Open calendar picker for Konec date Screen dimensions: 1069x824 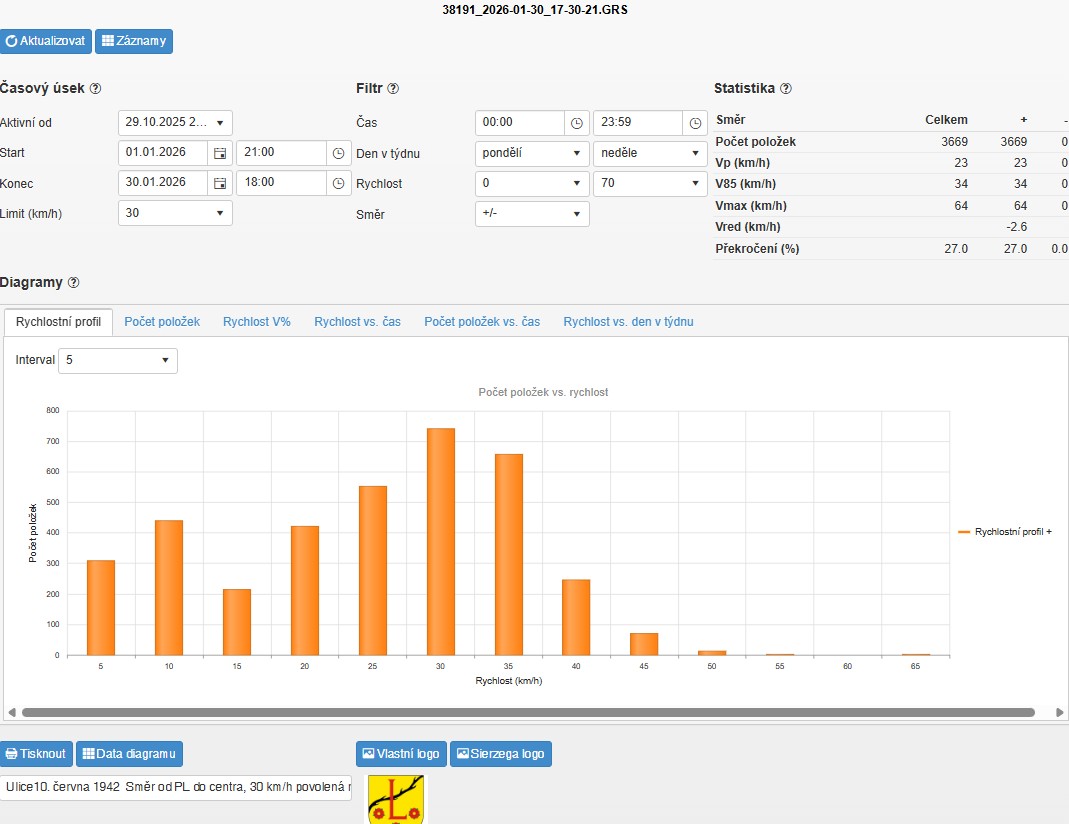[x=220, y=183]
